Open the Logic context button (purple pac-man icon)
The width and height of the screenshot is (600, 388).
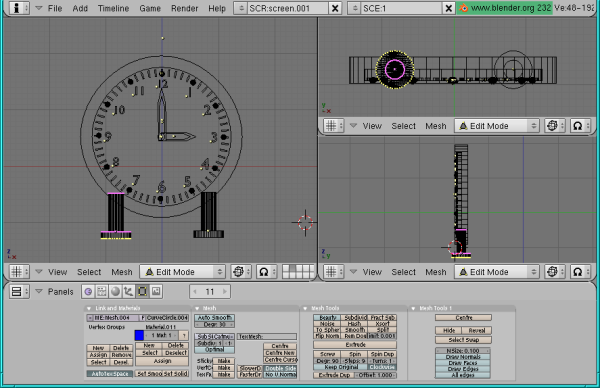pos(88,292)
